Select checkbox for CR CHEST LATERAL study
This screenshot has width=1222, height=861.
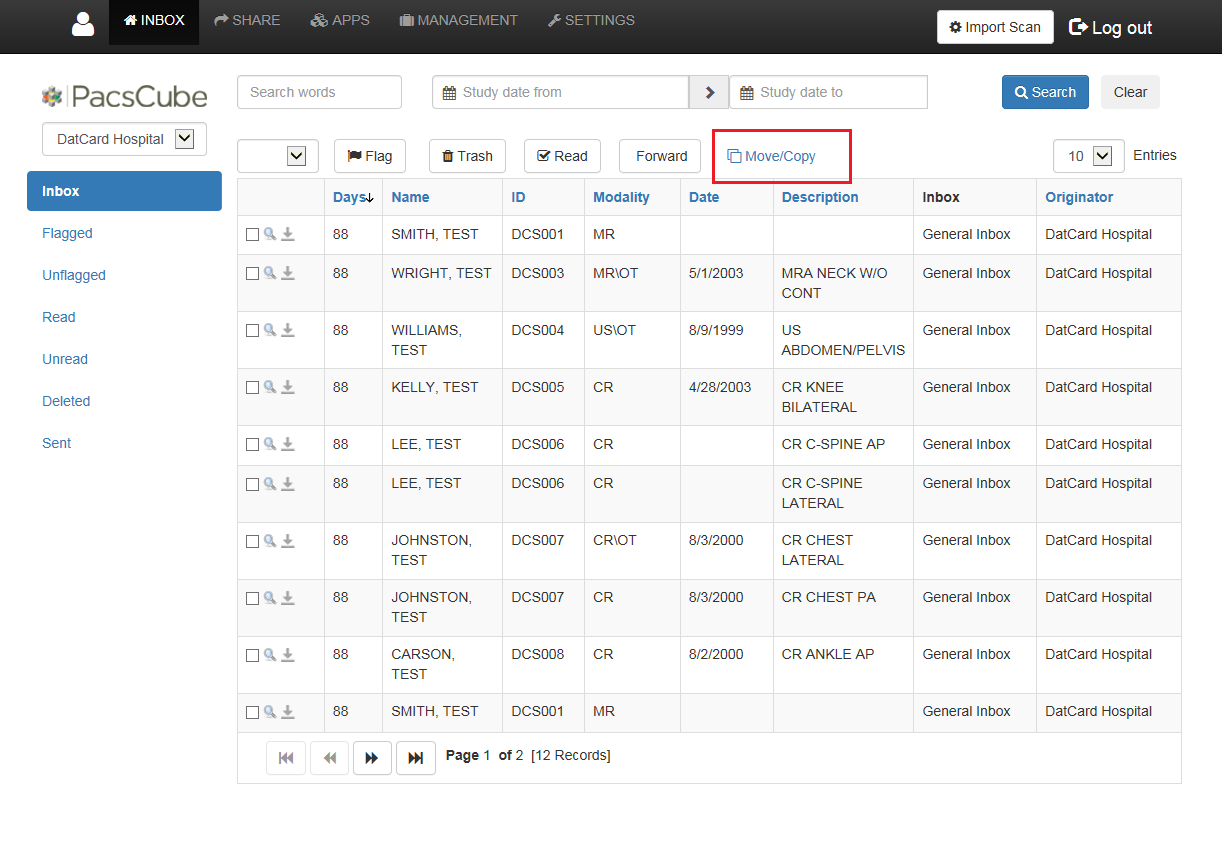252,541
